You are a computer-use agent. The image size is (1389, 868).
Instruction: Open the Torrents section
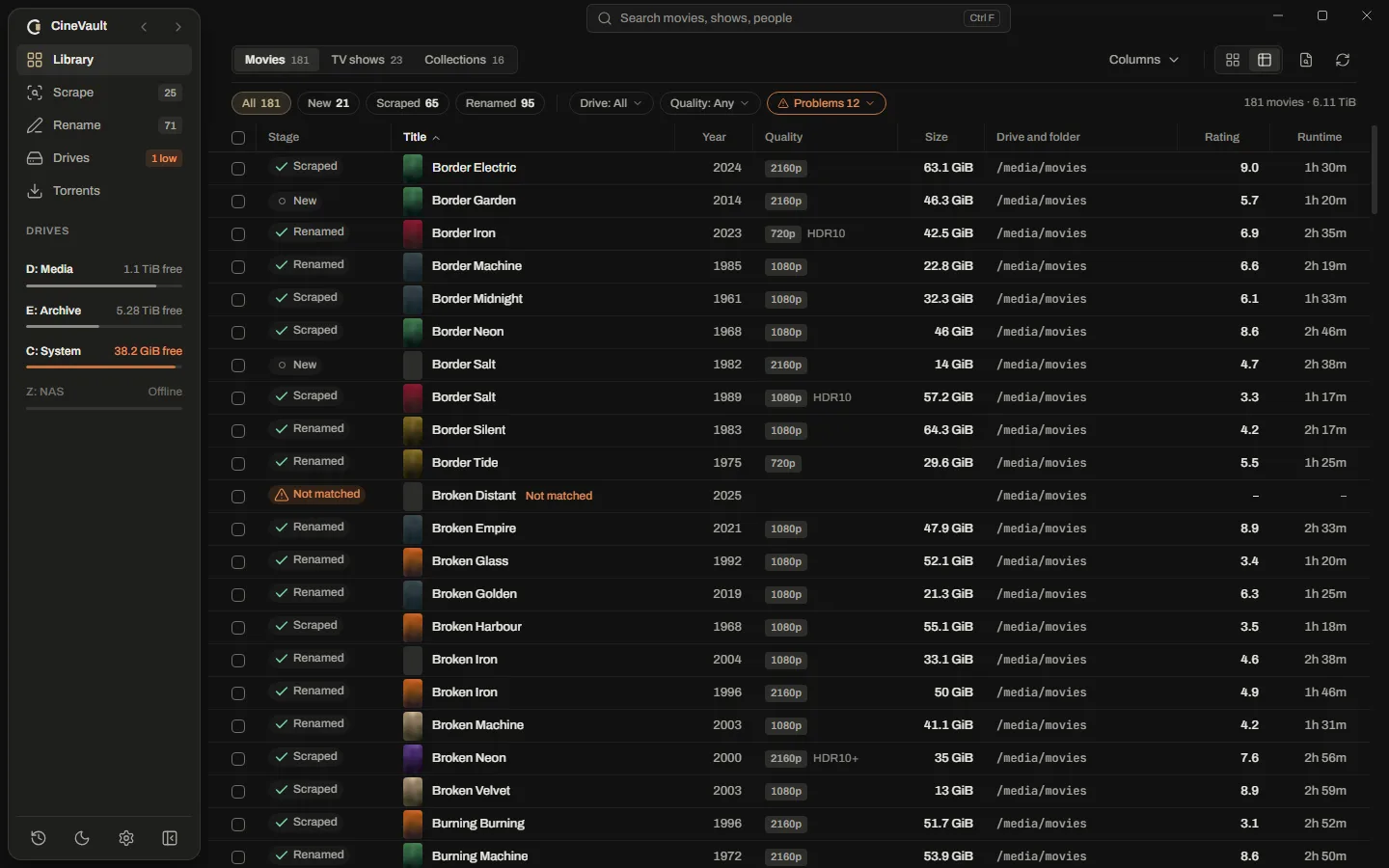click(x=104, y=191)
